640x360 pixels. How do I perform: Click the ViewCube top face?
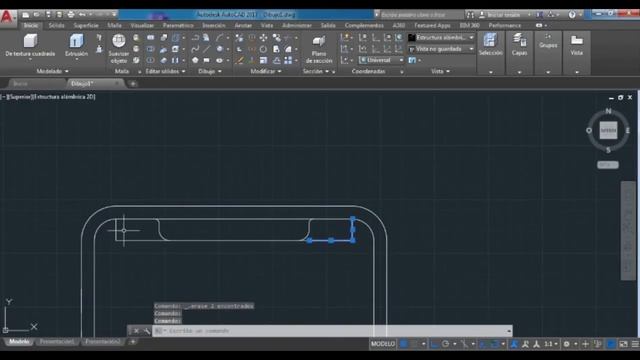[x=608, y=131]
